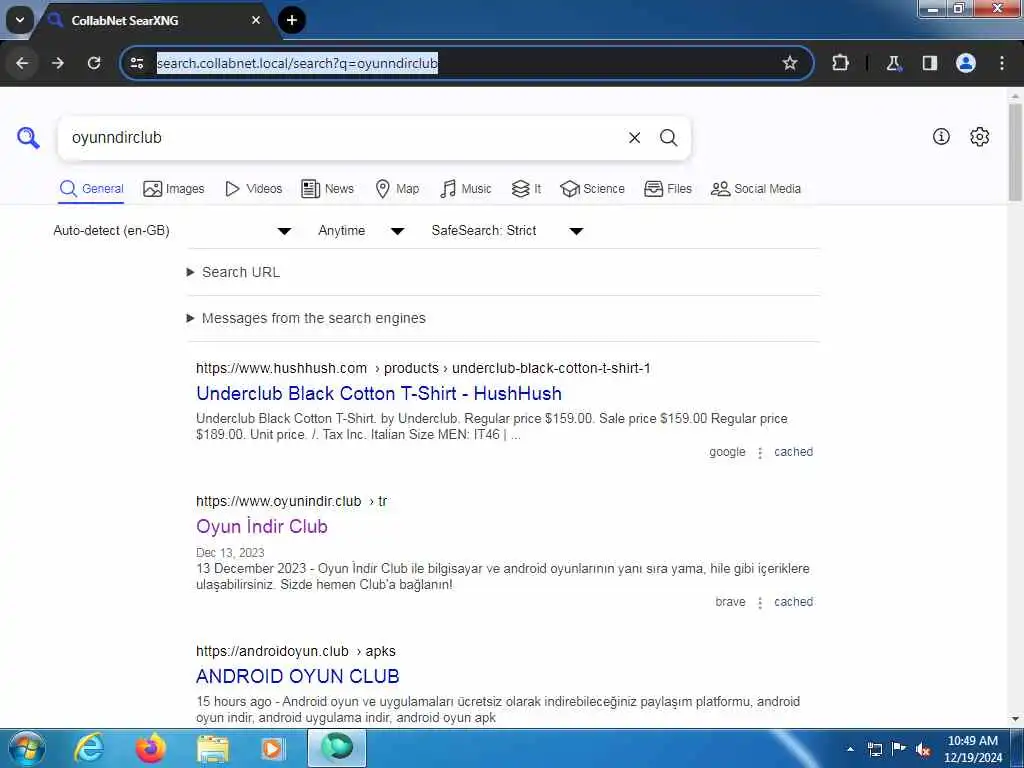Image resolution: width=1024 pixels, height=768 pixels.
Task: Show hidden system tray icons
Action: 850,749
